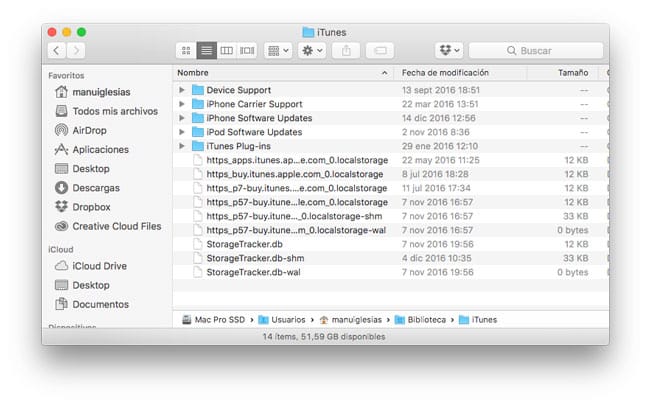Open AirDrop in sidebar
The width and height of the screenshot is (650, 404).
pos(81,130)
